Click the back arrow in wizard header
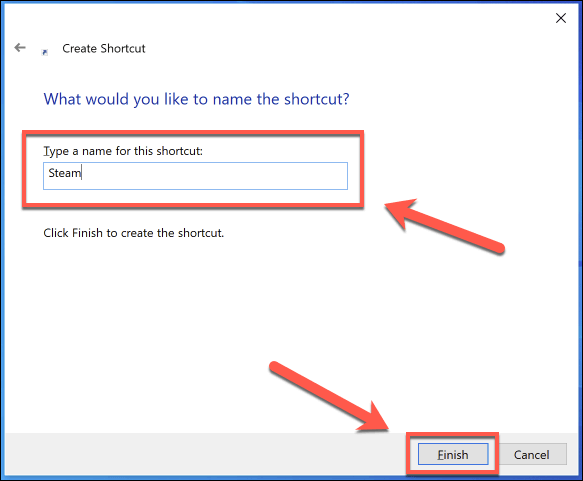Image resolution: width=583 pixels, height=481 pixels. [x=20, y=48]
